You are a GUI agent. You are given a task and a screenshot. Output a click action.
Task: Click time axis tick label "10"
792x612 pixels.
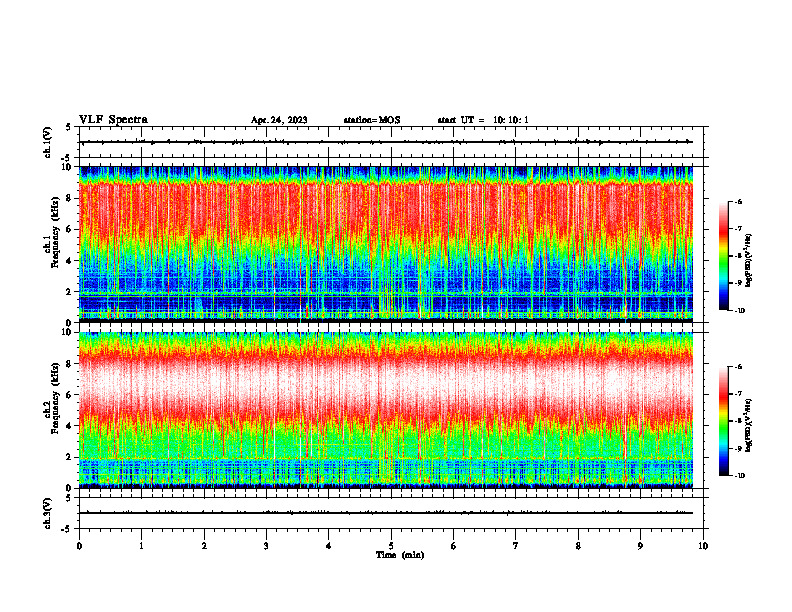click(x=703, y=546)
